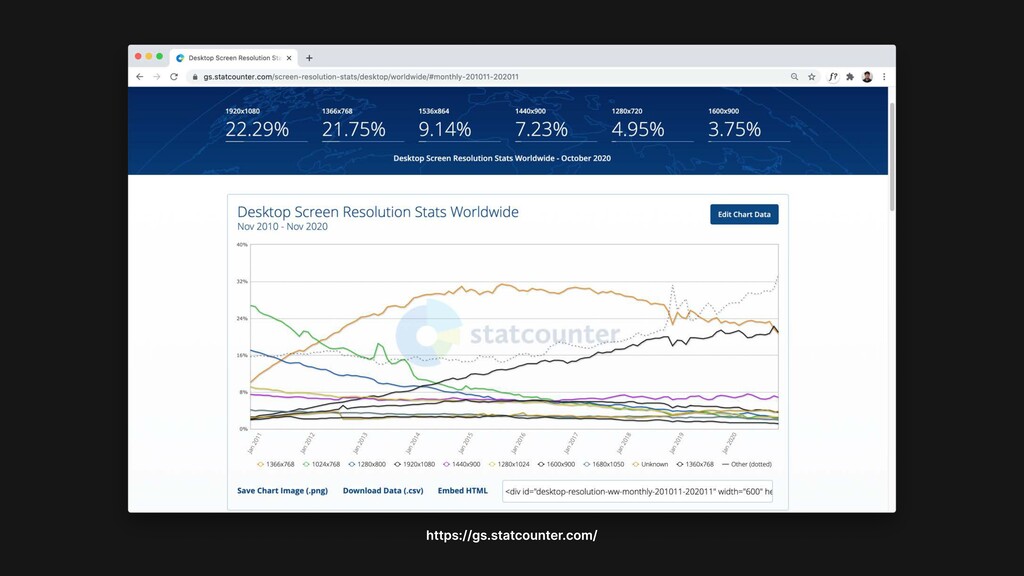Click the macOS green fullscreen window button
This screenshot has height=576, width=1024.
[x=159, y=57]
